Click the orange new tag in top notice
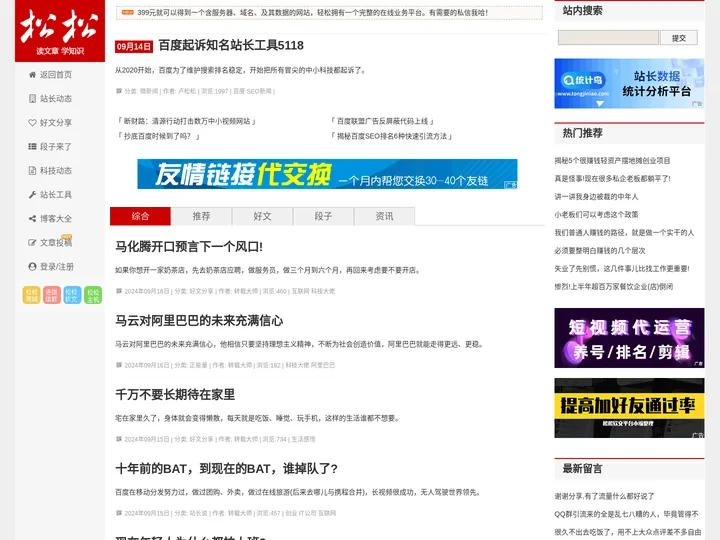720x540 pixels. point(128,12)
